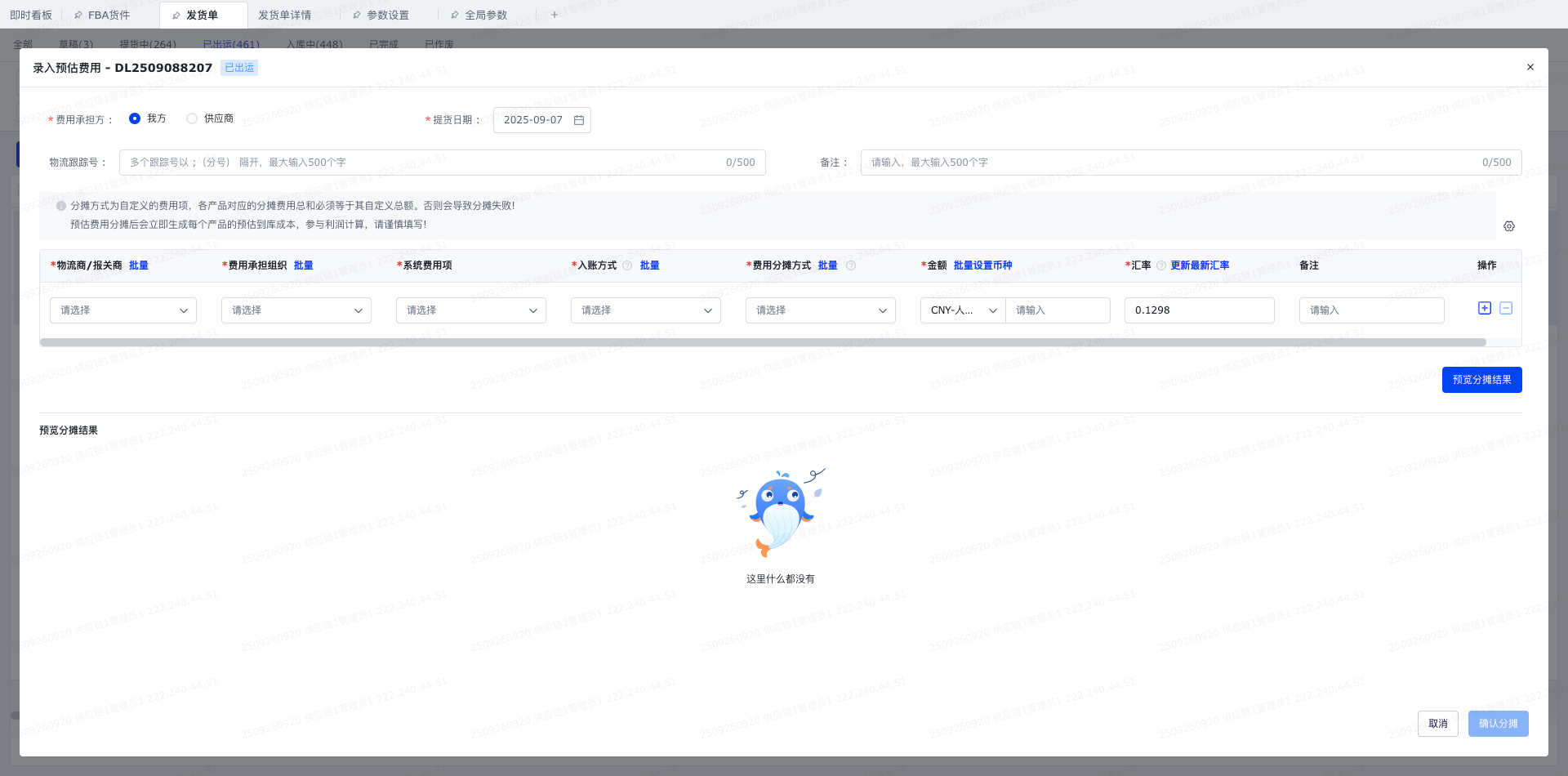Click the 批量设置币种 link

click(x=983, y=265)
